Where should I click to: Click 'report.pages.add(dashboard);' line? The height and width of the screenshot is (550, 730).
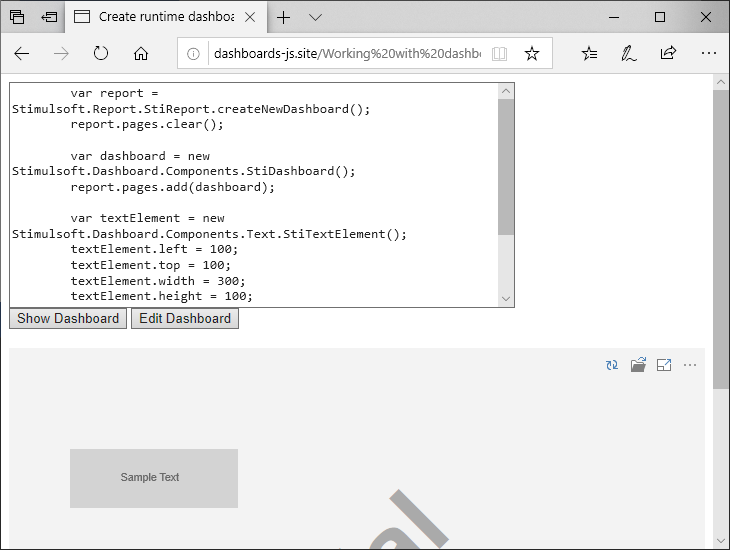pyautogui.click(x=172, y=187)
